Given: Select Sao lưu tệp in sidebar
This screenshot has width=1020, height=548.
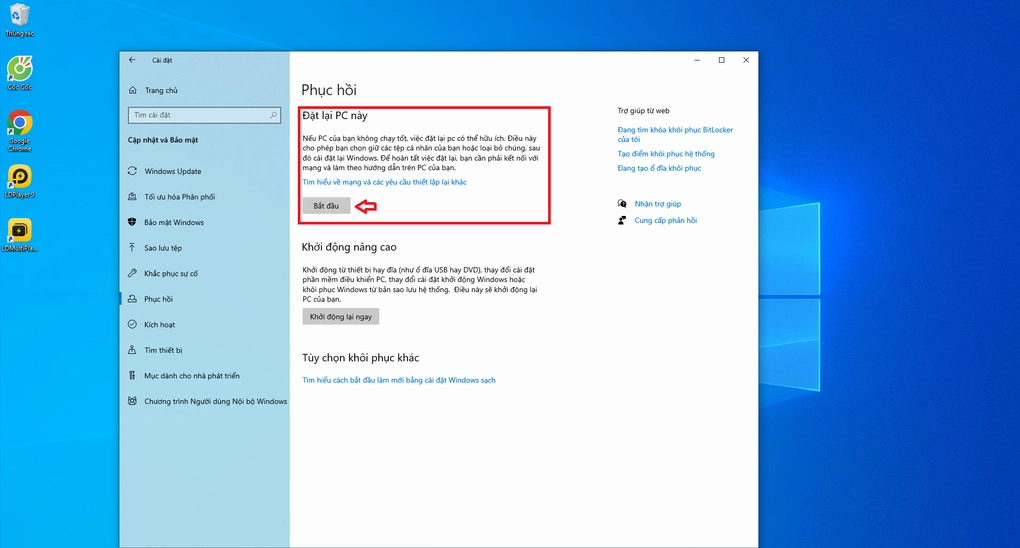Looking at the screenshot, I should tap(163, 248).
